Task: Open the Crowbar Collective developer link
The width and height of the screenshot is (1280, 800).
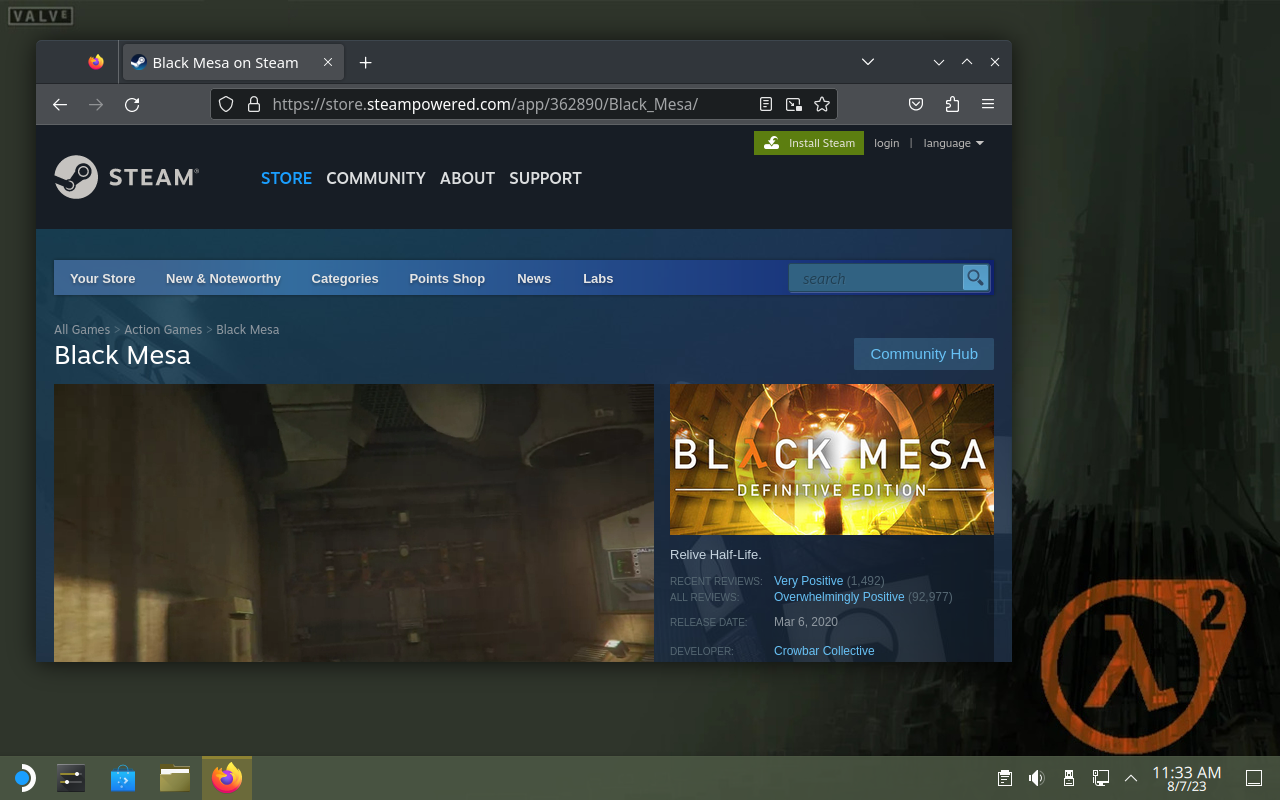Action: pos(824,651)
